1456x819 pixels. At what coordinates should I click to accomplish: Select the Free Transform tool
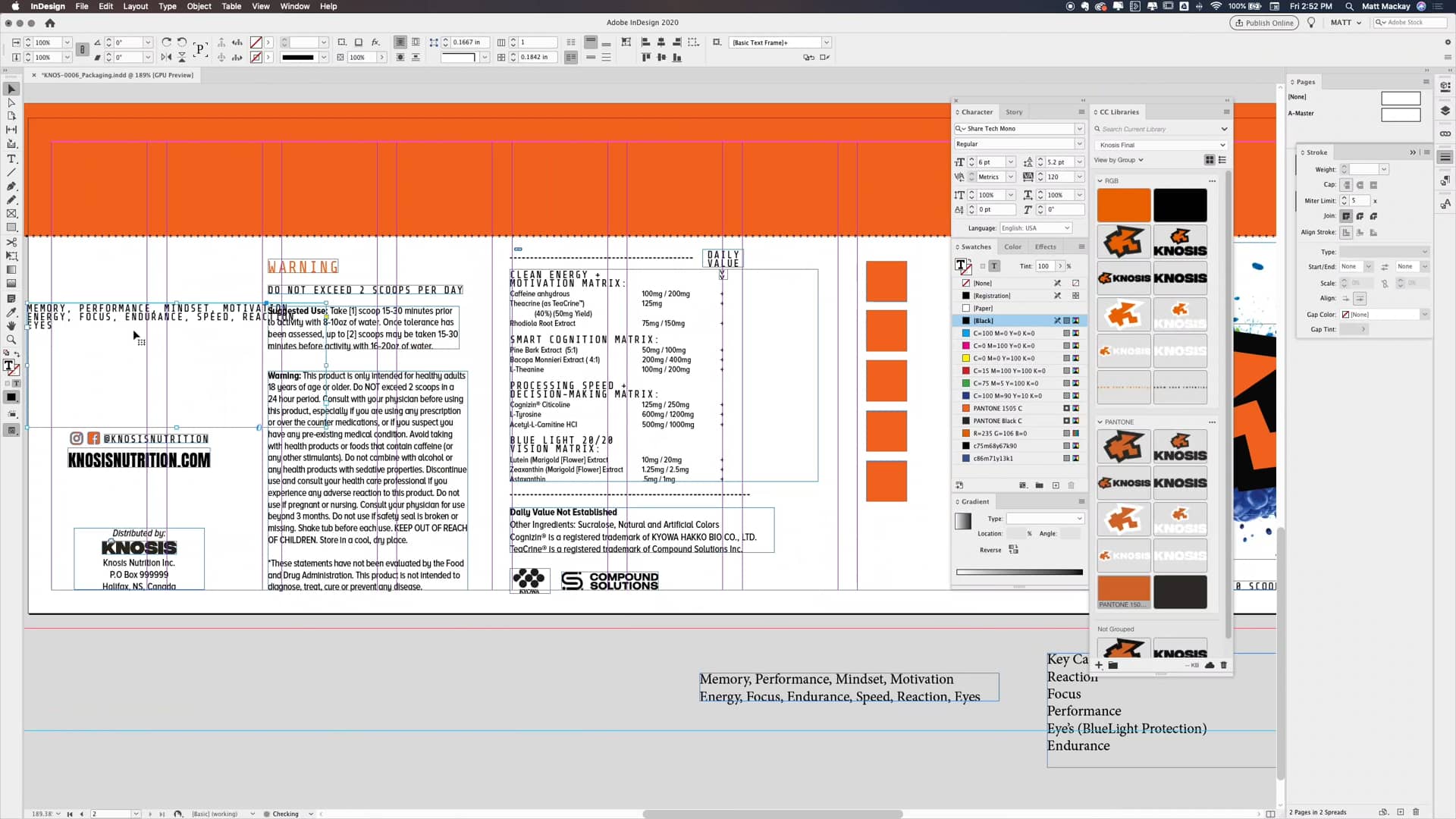(11, 256)
